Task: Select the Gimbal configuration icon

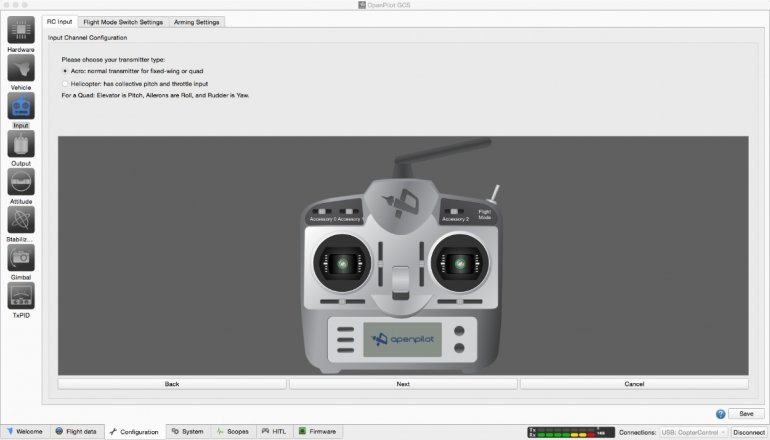Action: pyautogui.click(x=21, y=257)
